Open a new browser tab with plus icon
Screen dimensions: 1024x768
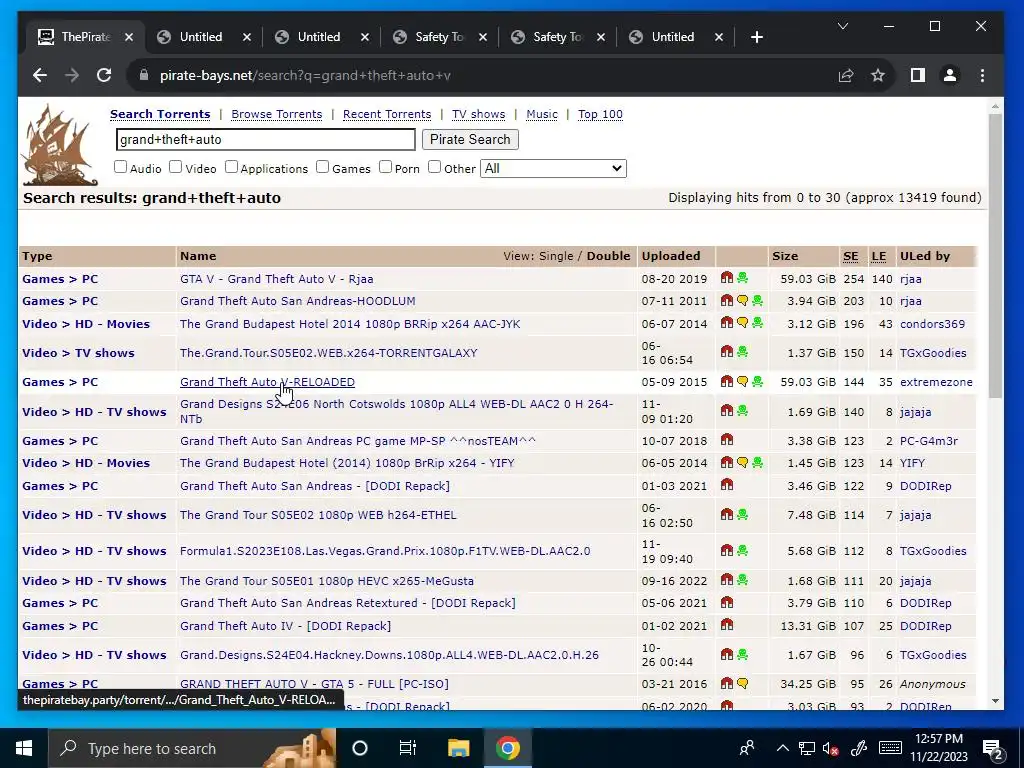pos(757,37)
